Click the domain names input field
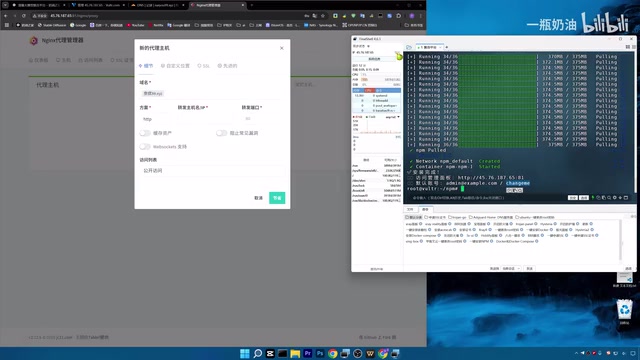The height and width of the screenshot is (360, 640). 212,93
